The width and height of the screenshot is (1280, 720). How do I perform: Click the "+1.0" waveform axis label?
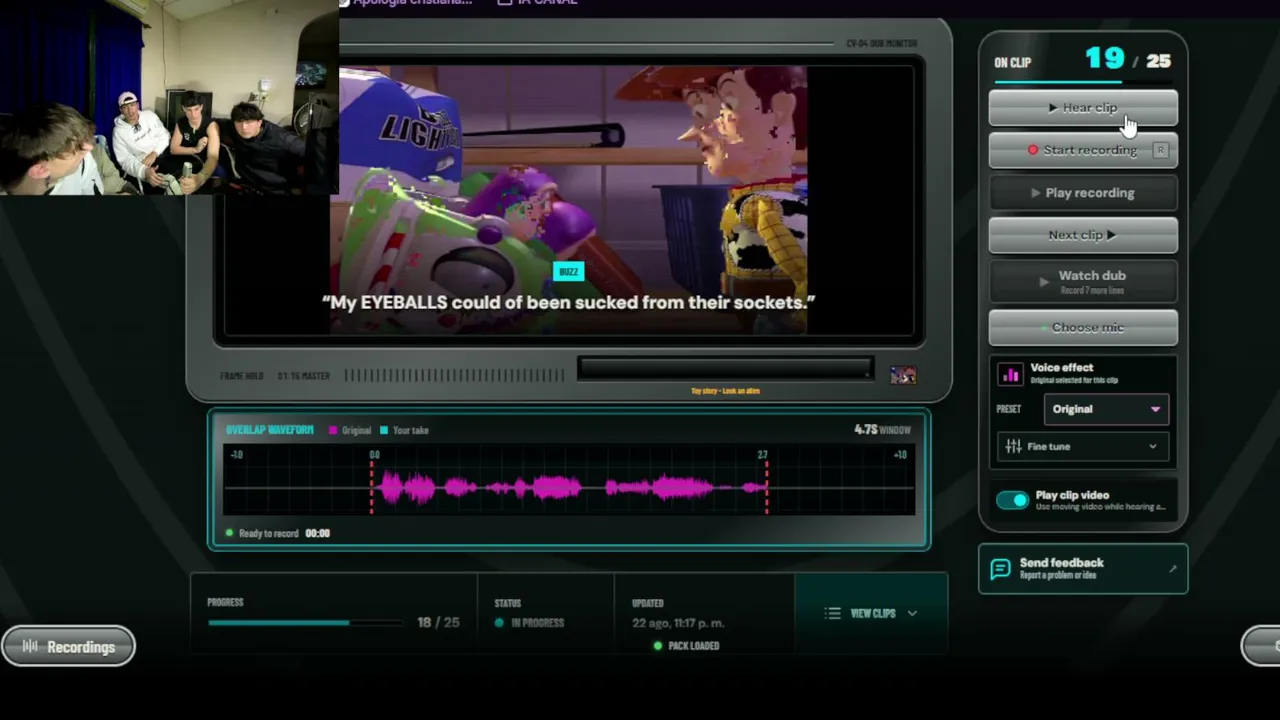pyautogui.click(x=900, y=455)
